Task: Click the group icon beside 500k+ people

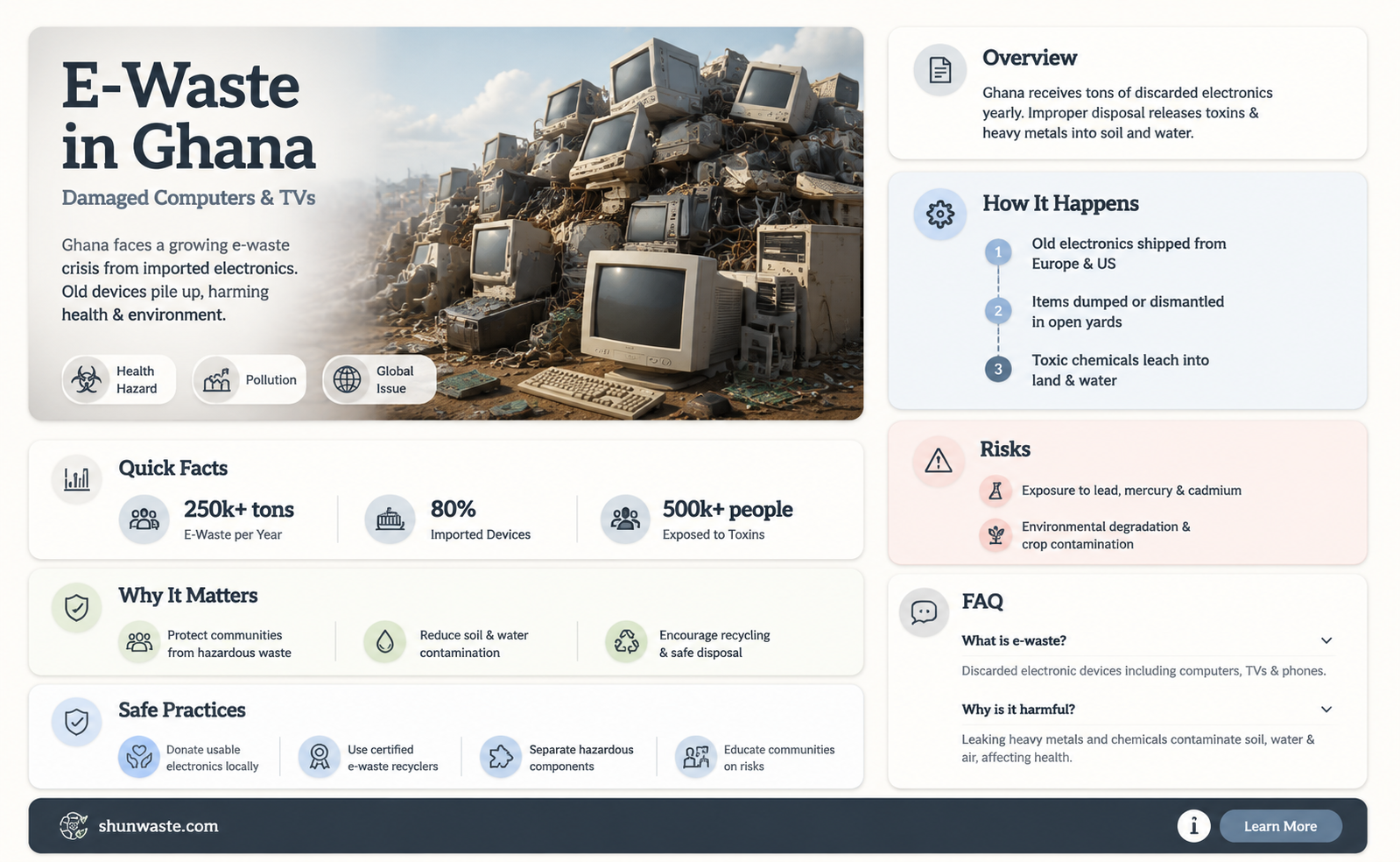Action: click(x=625, y=519)
